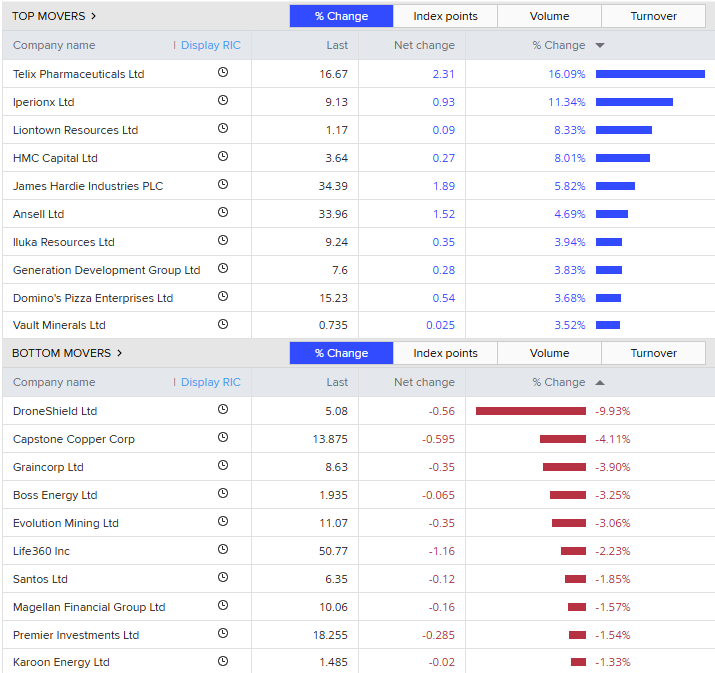Expand the TOP MOVERS section chevron

tap(94, 16)
